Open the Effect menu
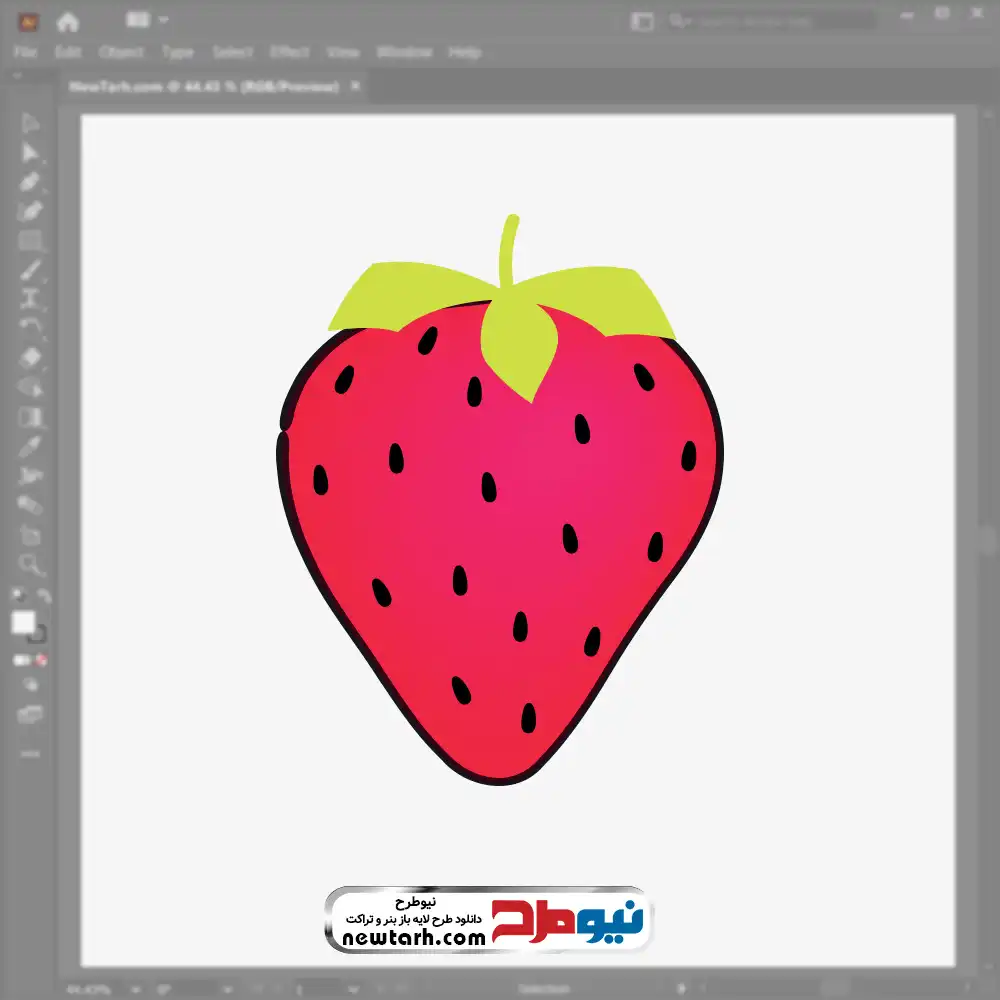Image resolution: width=1000 pixels, height=1000 pixels. [x=290, y=52]
